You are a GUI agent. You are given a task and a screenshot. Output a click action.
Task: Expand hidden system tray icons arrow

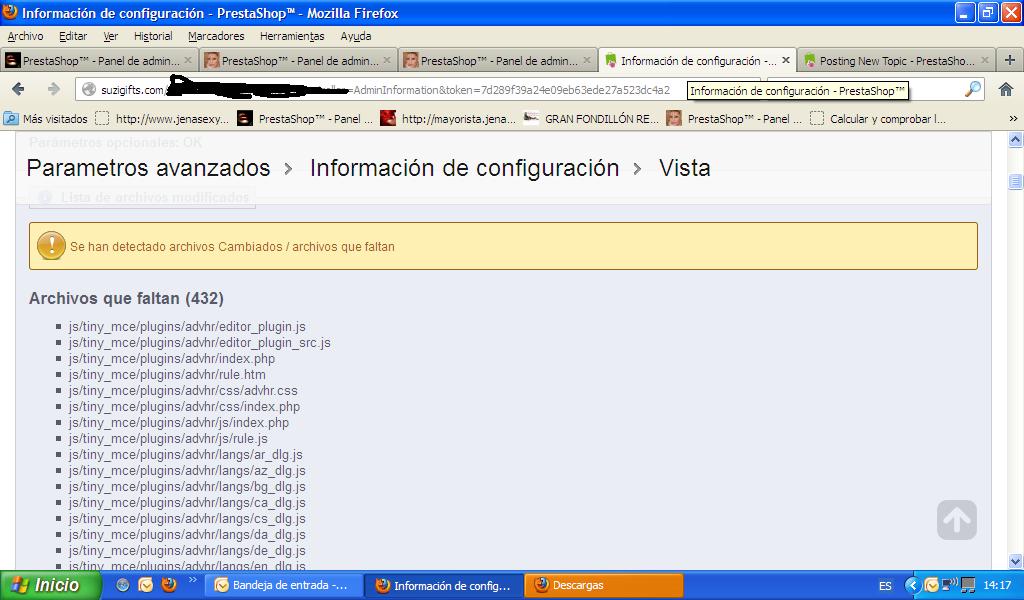(x=912, y=585)
